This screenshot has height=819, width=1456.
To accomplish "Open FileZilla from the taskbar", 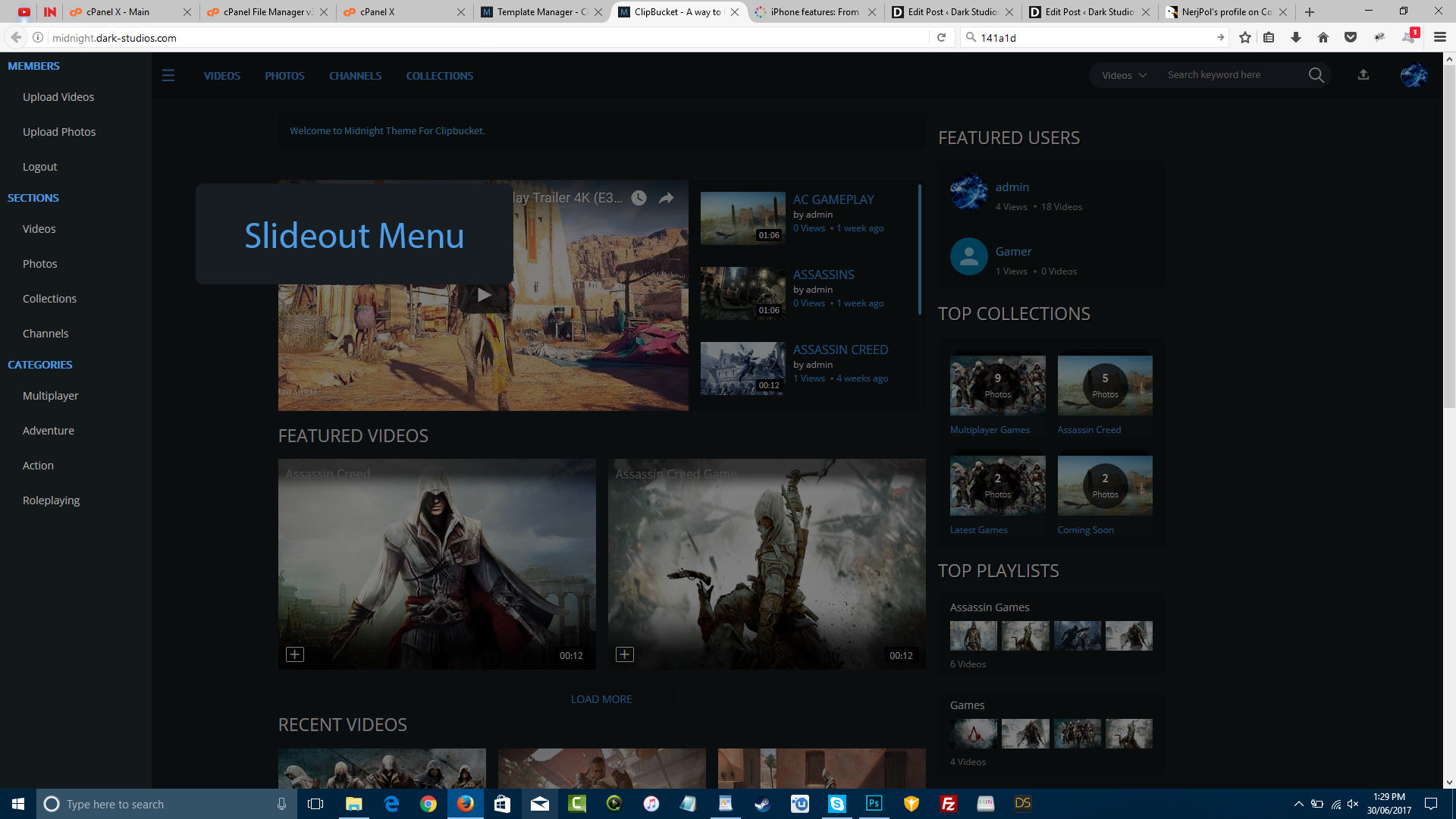I will pos(949,804).
